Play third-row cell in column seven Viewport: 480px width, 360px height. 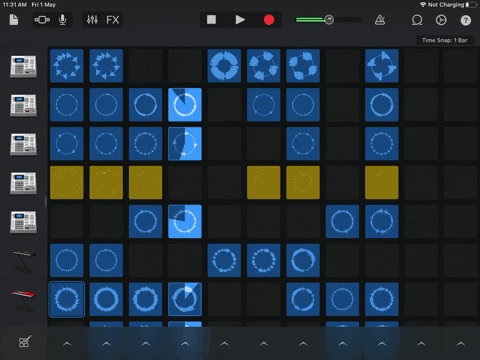pyautogui.click(x=303, y=144)
